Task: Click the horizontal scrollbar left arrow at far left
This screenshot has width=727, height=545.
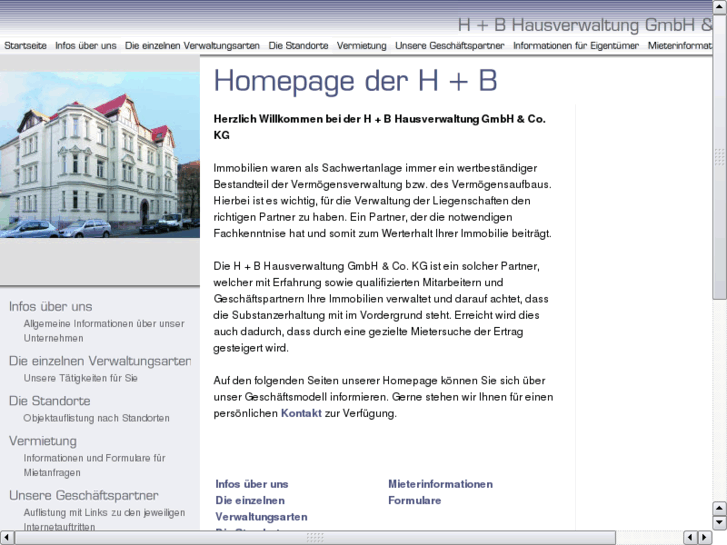Action: click(x=6, y=538)
